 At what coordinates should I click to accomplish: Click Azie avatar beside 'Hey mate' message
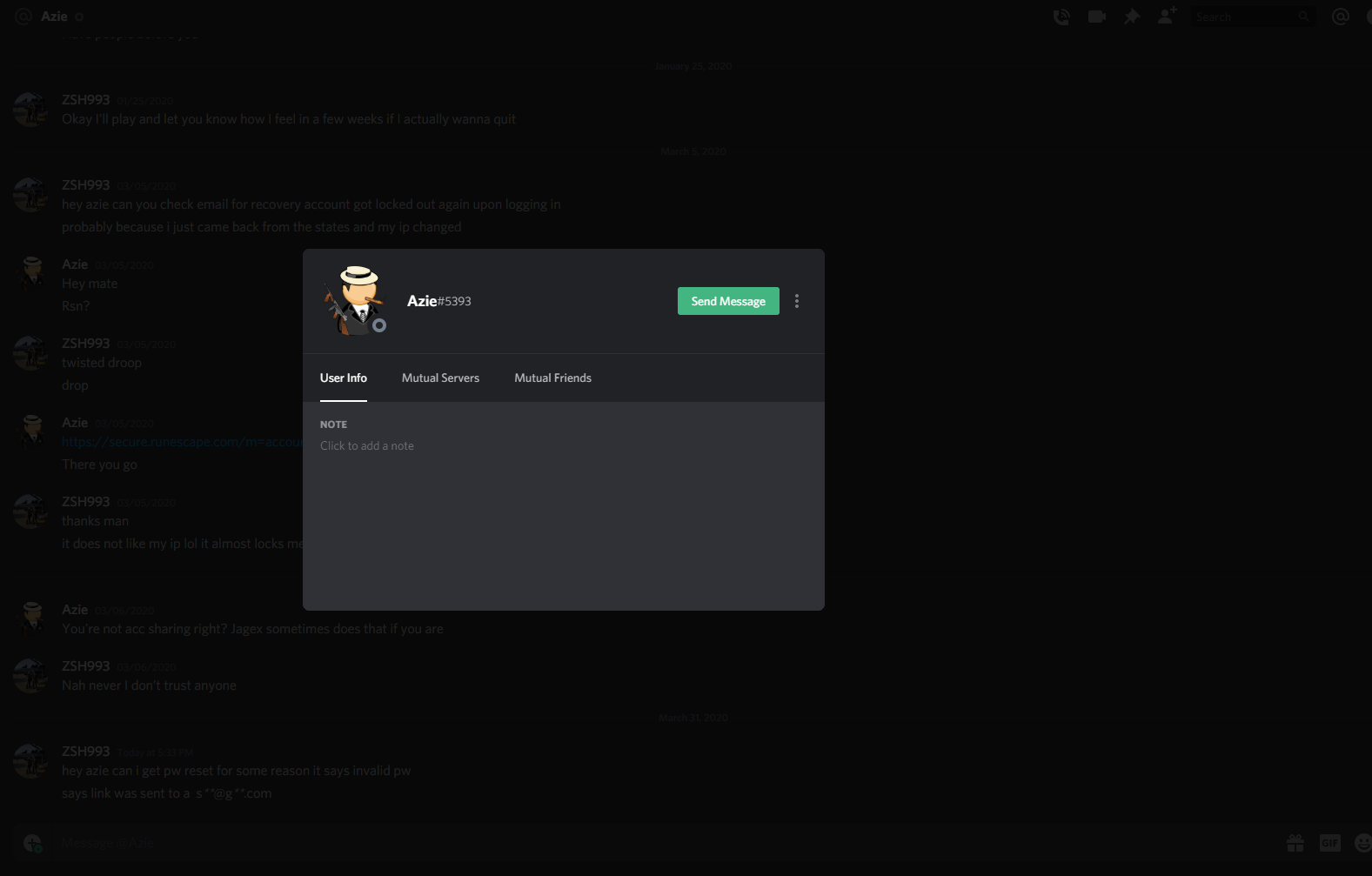(32, 273)
